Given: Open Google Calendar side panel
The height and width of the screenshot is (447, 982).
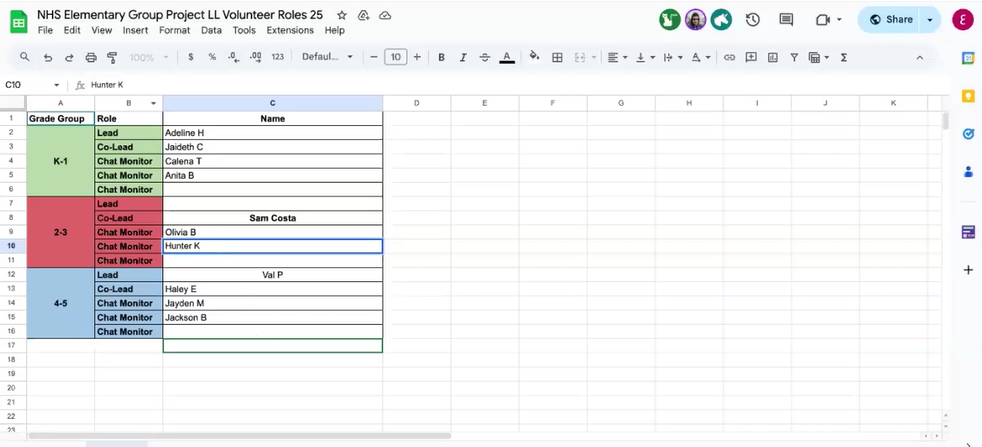Looking at the screenshot, I should pyautogui.click(x=968, y=58).
